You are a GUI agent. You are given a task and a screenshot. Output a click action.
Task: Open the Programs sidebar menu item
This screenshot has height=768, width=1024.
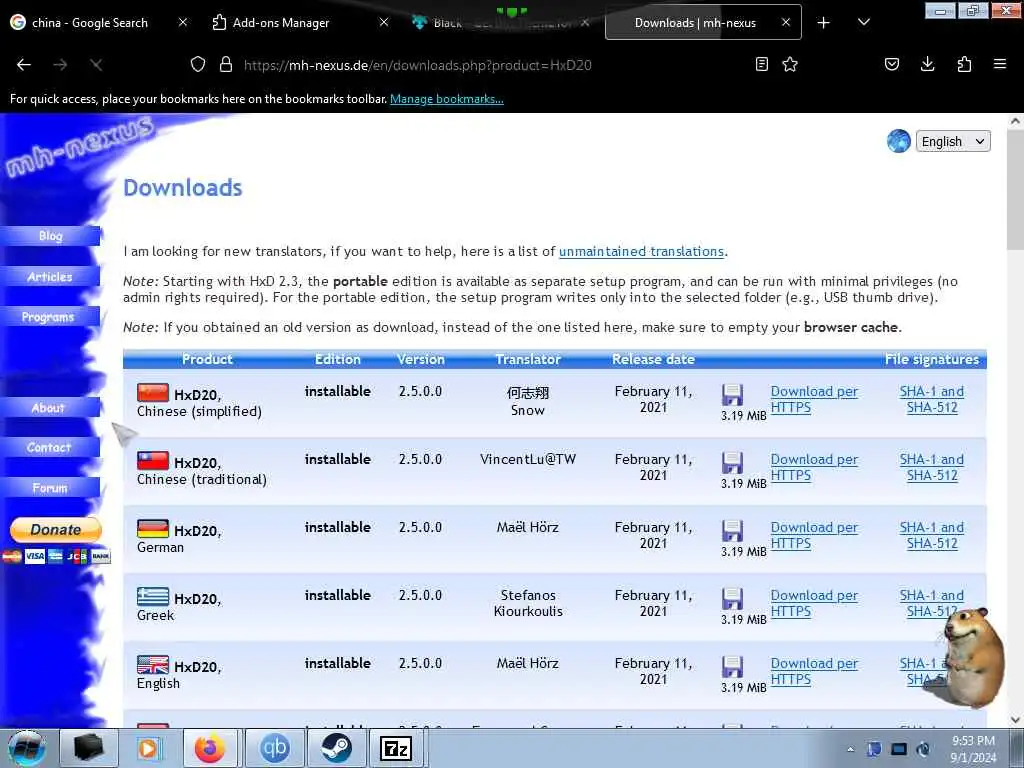50,317
